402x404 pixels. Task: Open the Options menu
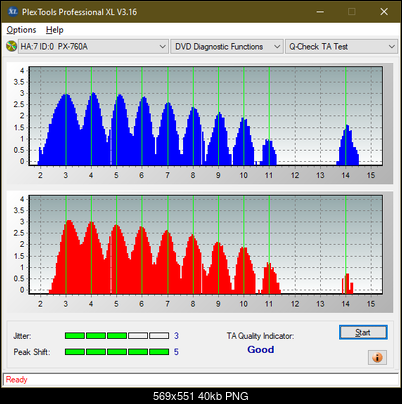tap(21, 30)
